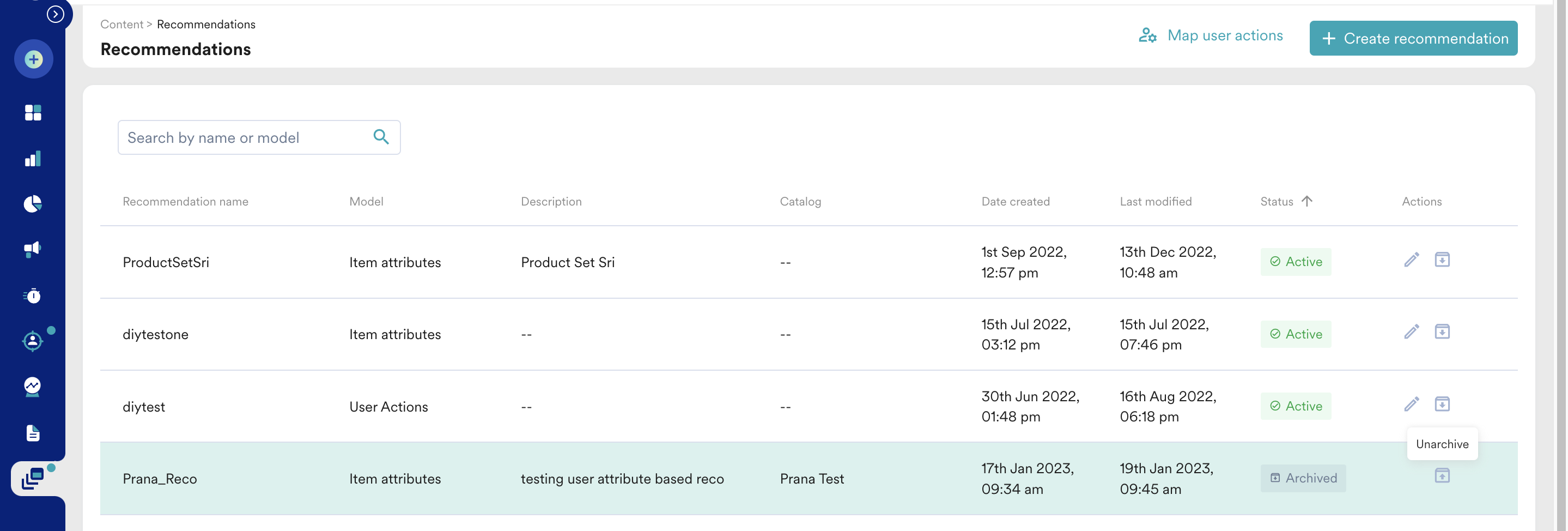Open the document icon in sidebar
Image resolution: width=1568 pixels, height=531 pixels.
[x=33, y=433]
